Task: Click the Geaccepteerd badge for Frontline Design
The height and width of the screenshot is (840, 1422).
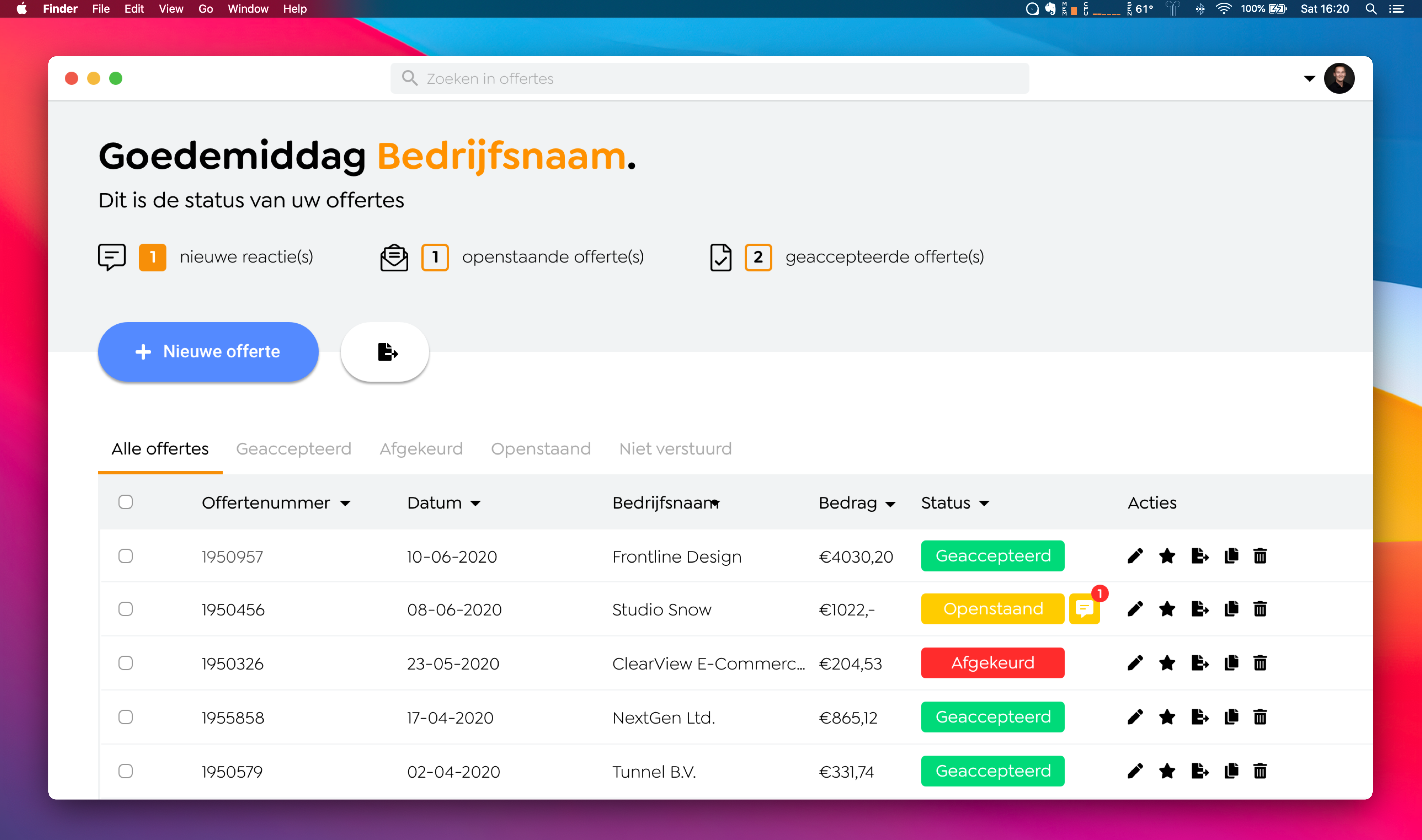Action: tap(993, 556)
